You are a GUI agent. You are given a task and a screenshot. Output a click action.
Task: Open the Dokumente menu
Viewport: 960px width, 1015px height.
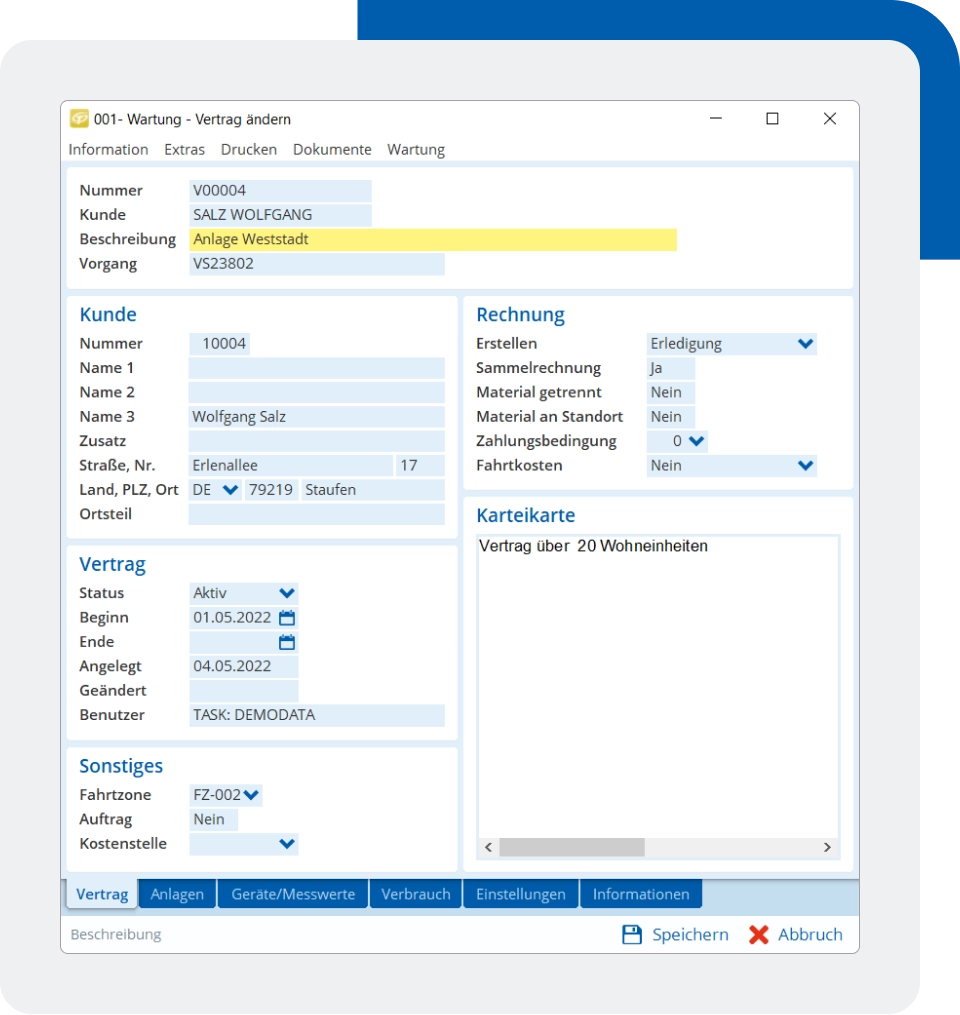pyautogui.click(x=332, y=149)
